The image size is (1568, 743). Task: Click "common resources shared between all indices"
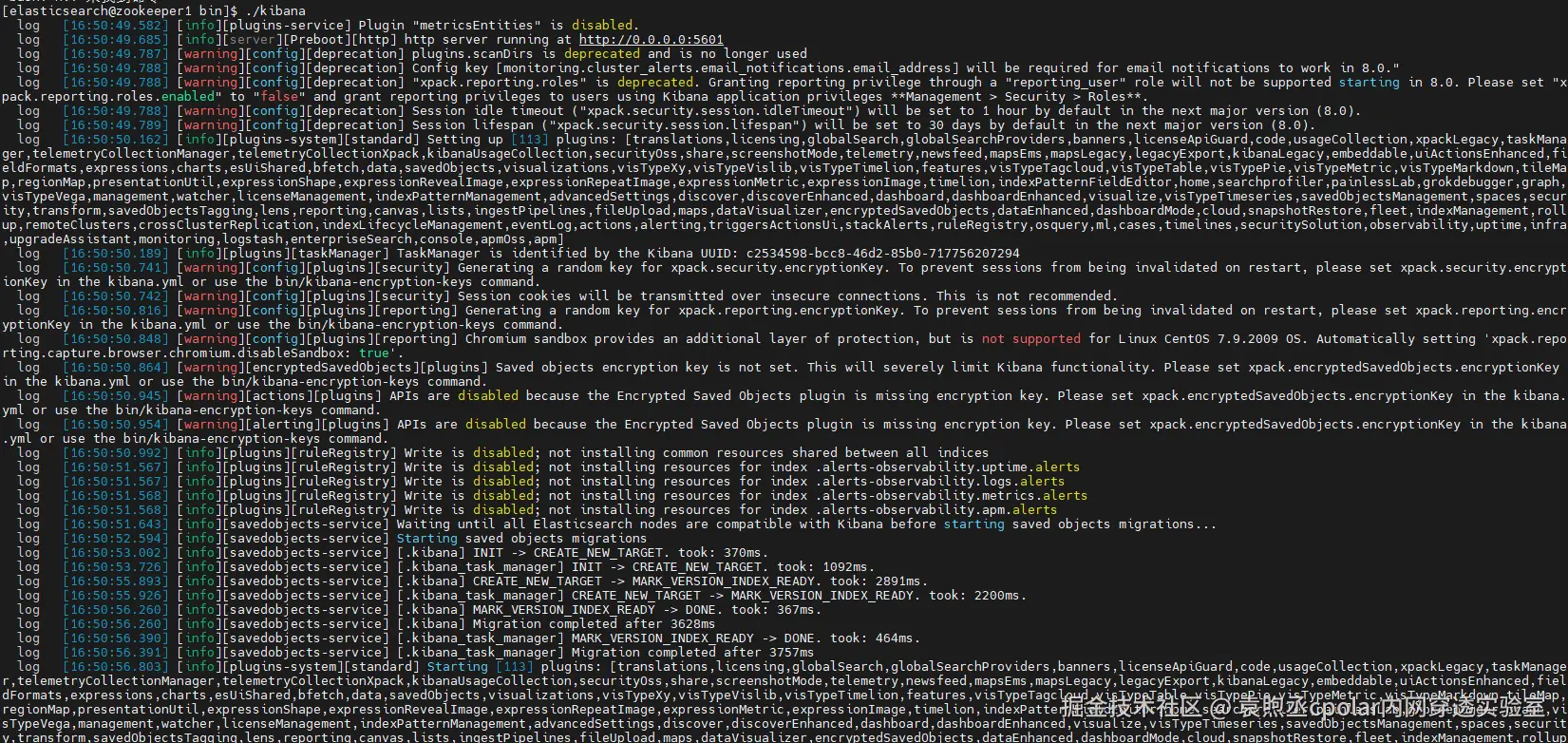coord(826,452)
